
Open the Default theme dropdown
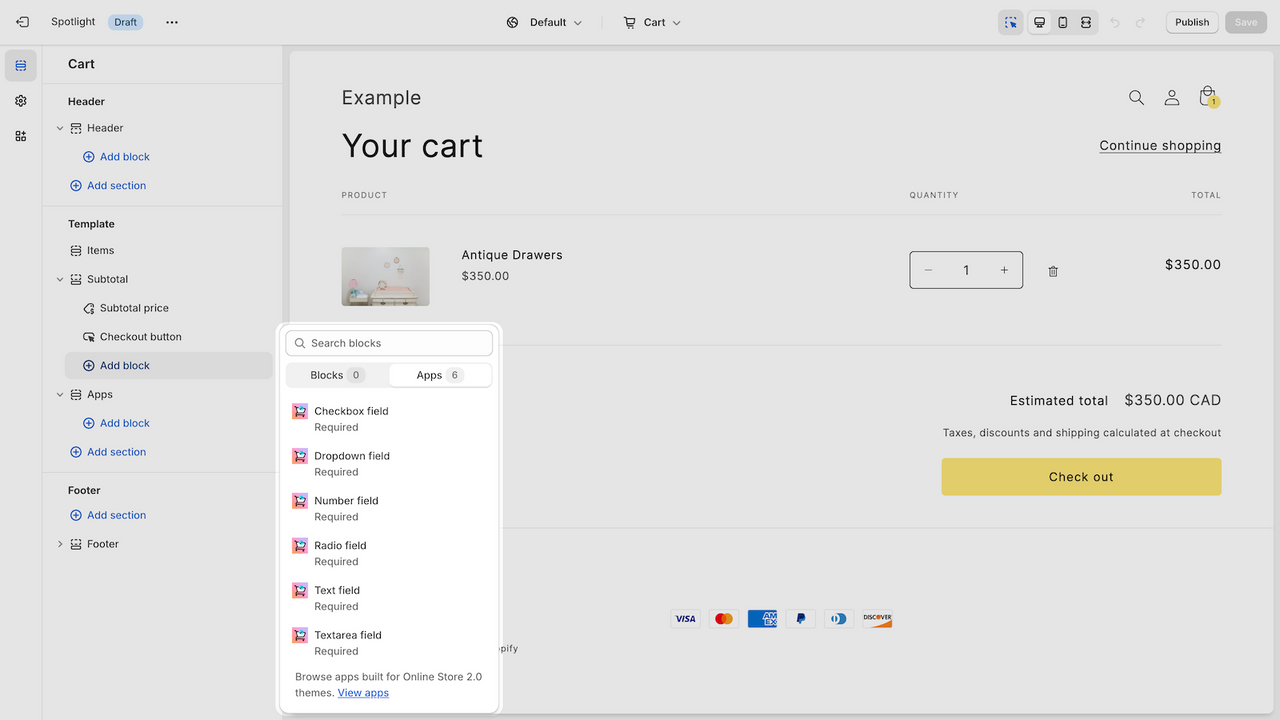[544, 22]
